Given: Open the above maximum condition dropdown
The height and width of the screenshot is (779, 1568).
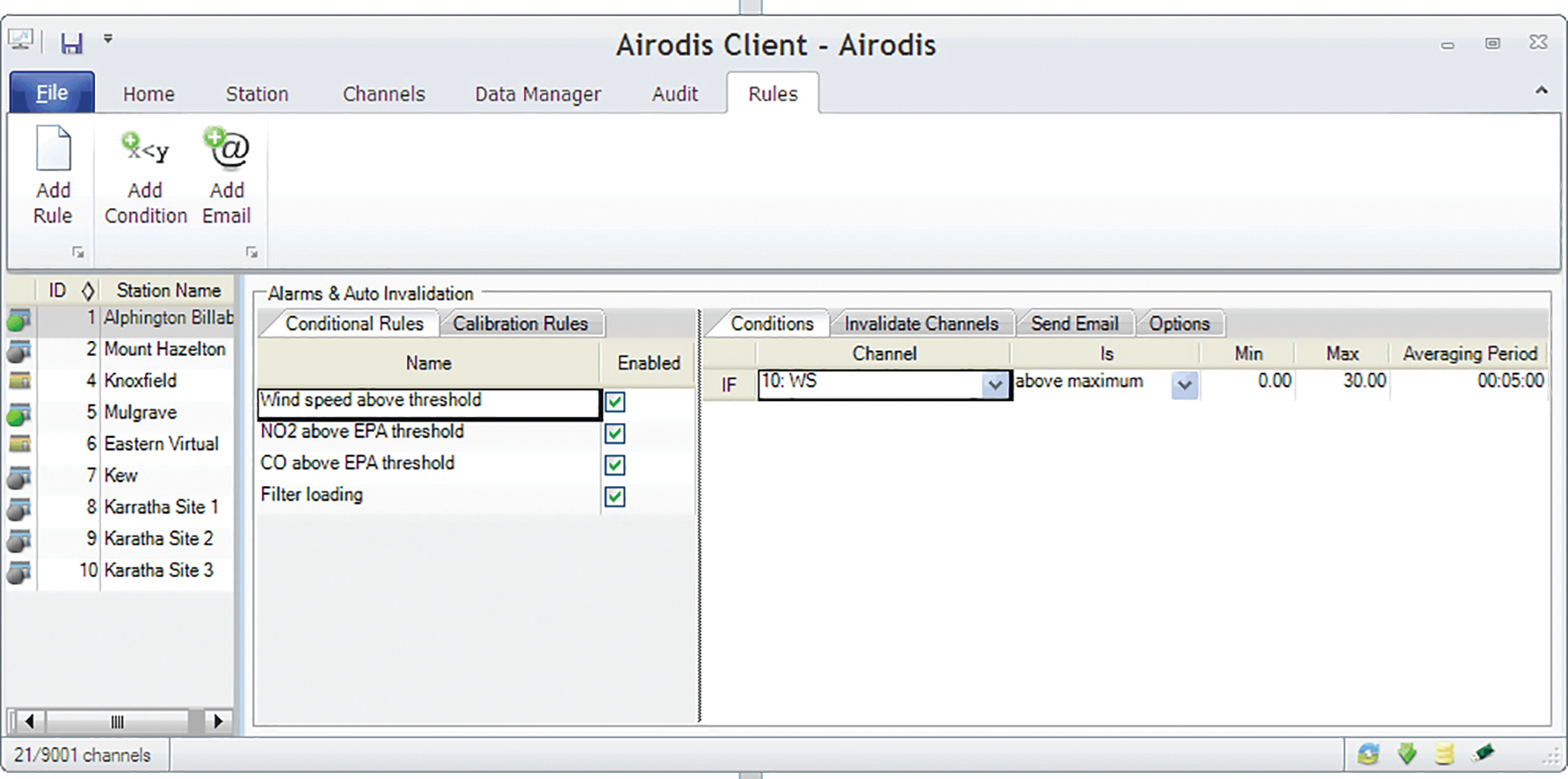Looking at the screenshot, I should pos(1184,385).
